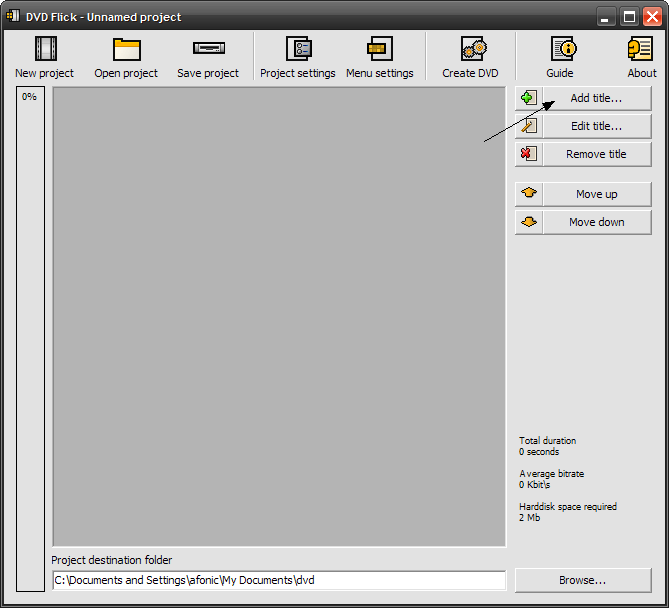Click the Save project drive icon

[x=209, y=48]
